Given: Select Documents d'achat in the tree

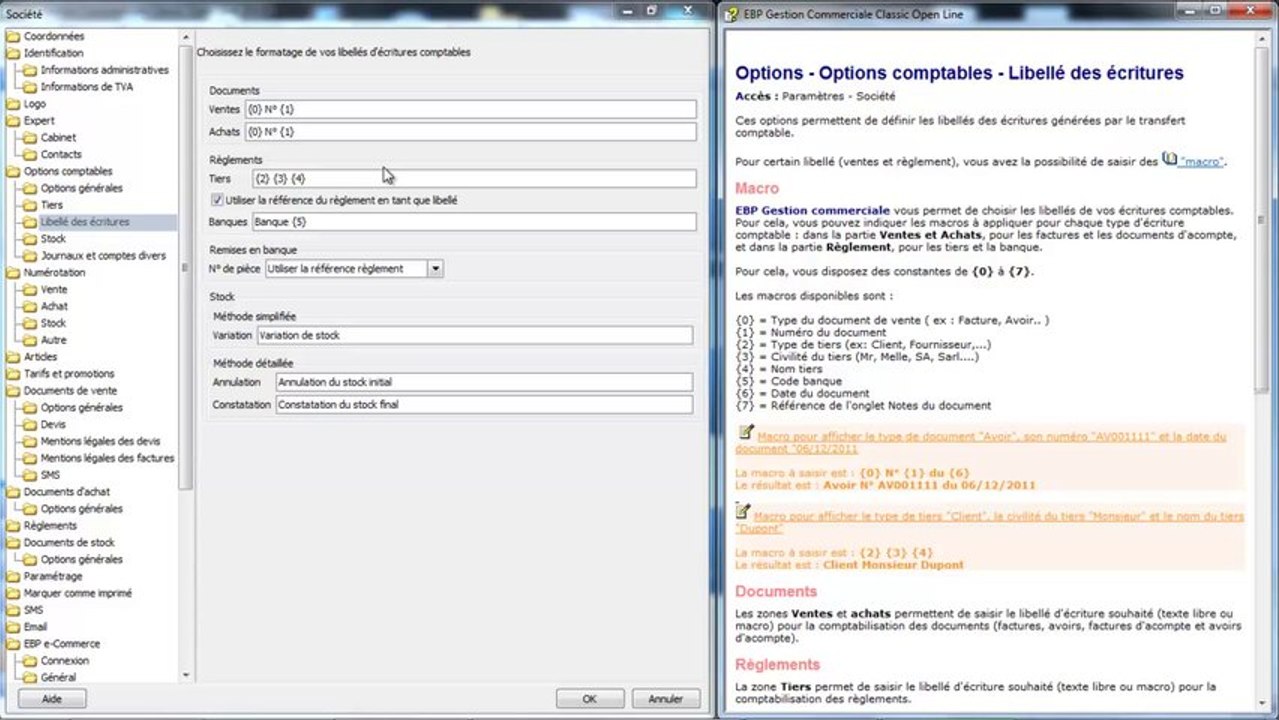Looking at the screenshot, I should click(67, 492).
